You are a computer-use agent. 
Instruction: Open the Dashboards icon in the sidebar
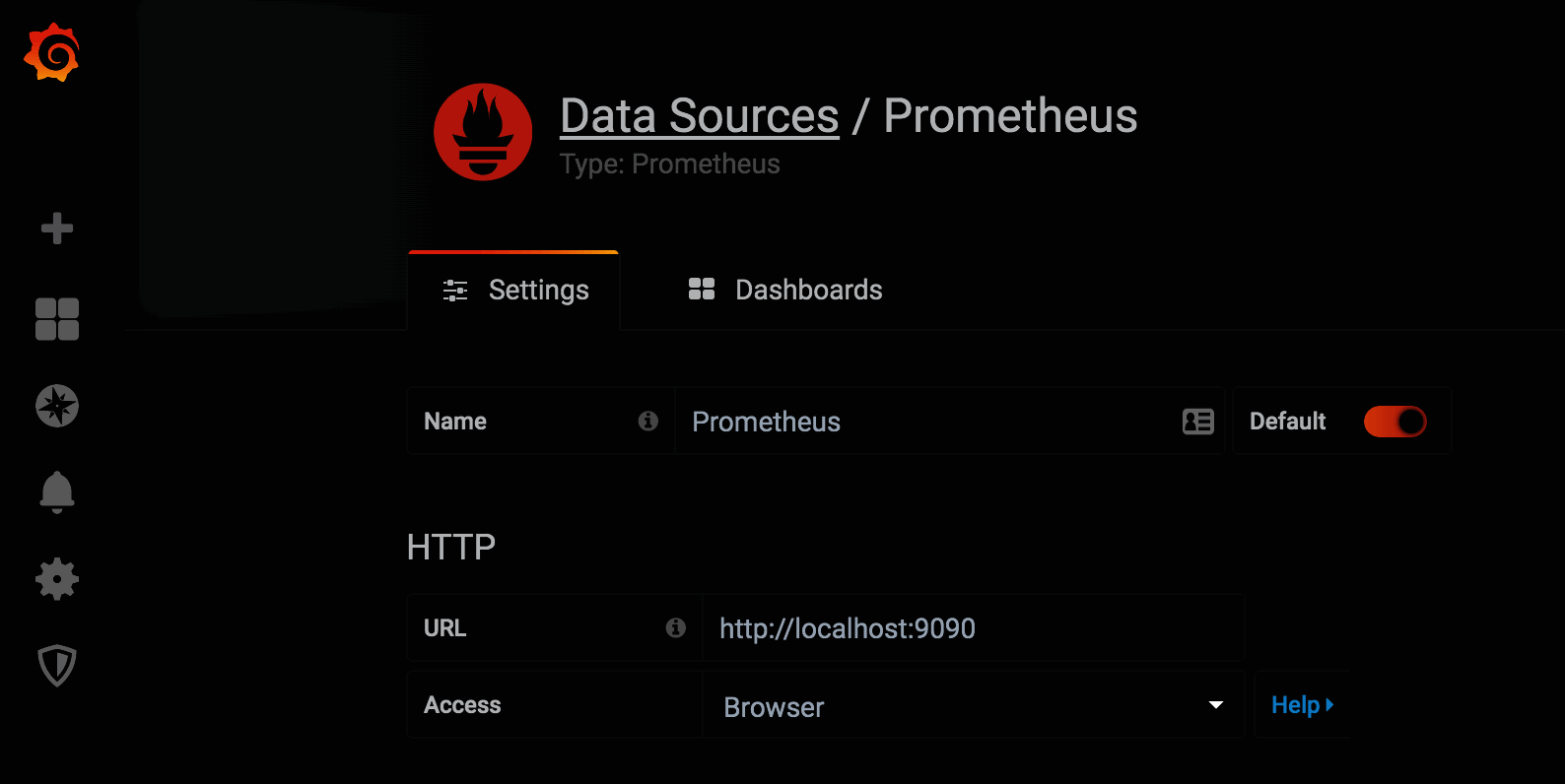56,319
